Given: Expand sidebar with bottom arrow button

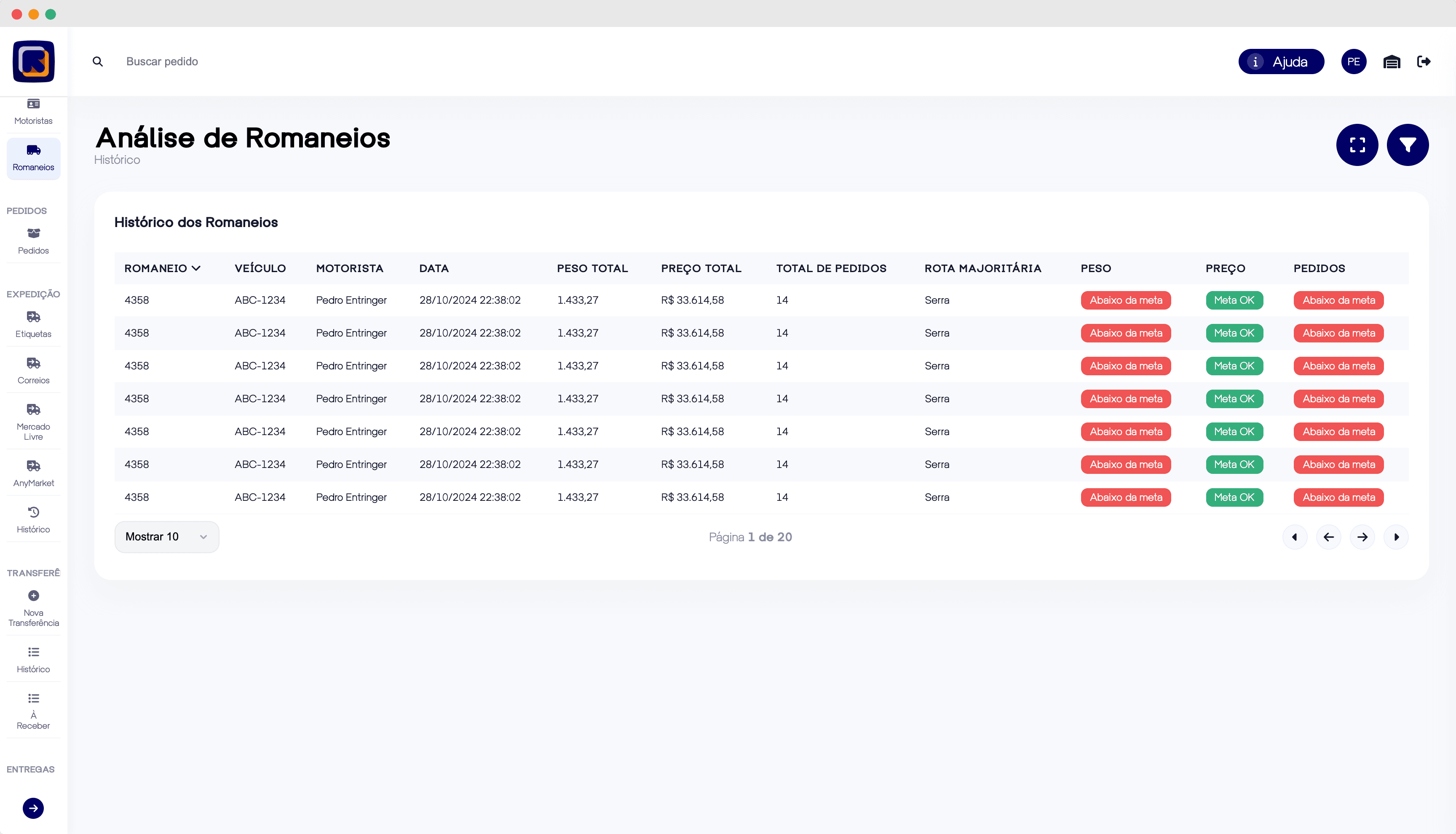Looking at the screenshot, I should (33, 807).
